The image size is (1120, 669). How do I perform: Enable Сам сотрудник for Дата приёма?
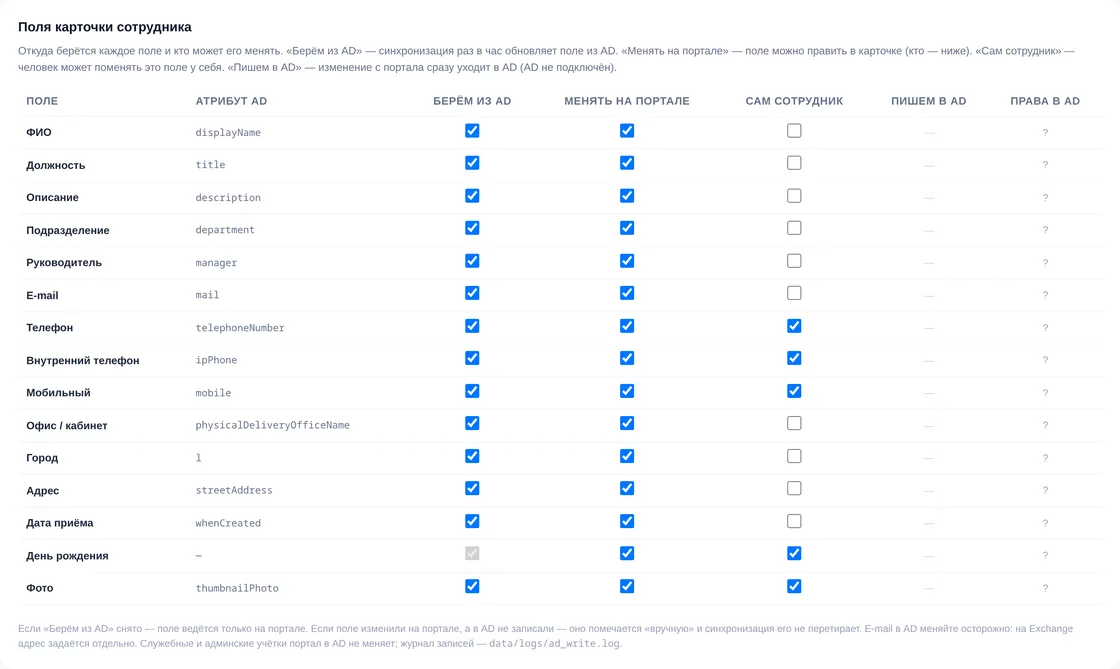(x=794, y=521)
